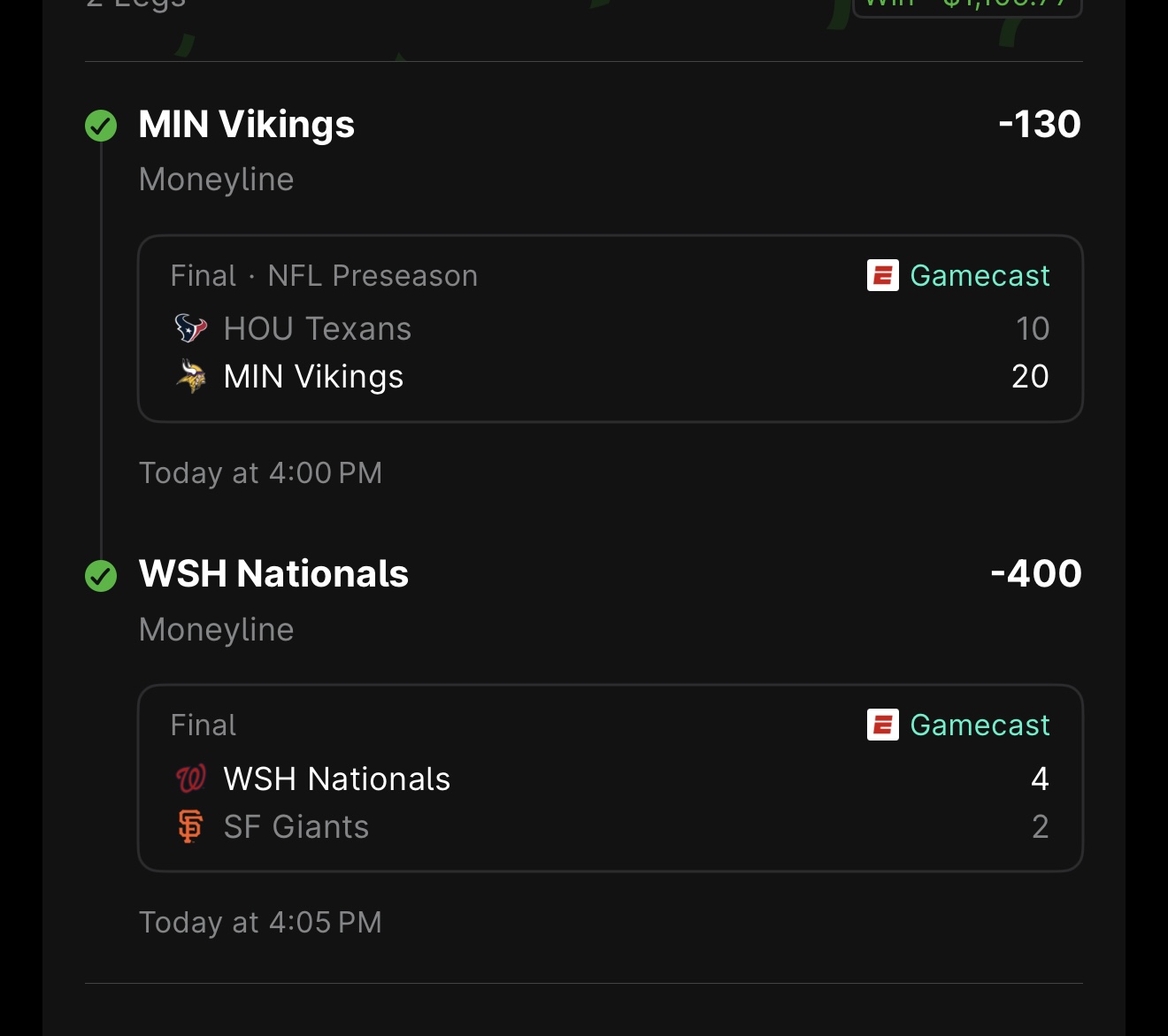Select the MIN Vikings leg title
The width and height of the screenshot is (1168, 1036).
click(x=247, y=125)
